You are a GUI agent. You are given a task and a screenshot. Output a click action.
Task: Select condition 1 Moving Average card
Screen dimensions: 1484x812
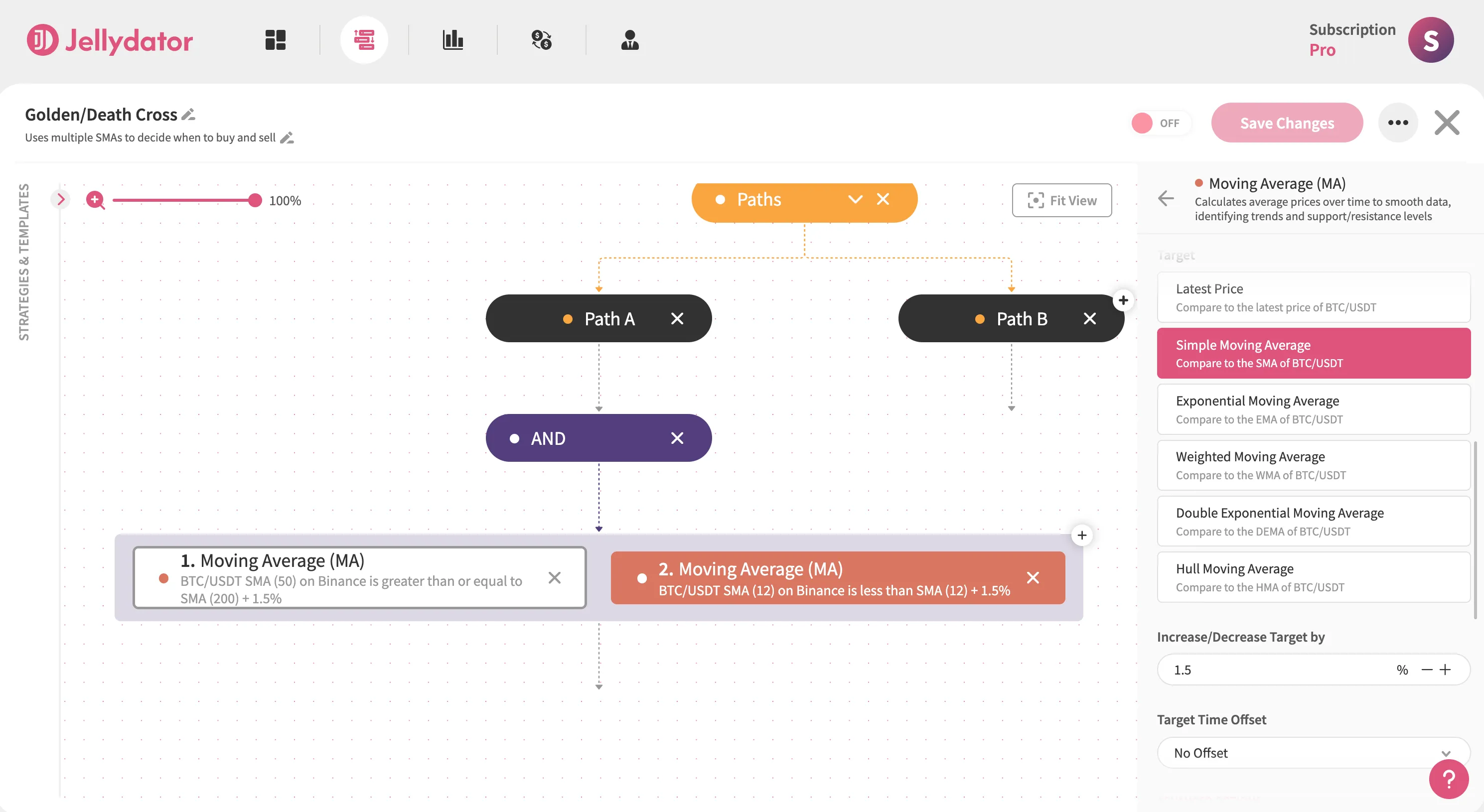(359, 577)
